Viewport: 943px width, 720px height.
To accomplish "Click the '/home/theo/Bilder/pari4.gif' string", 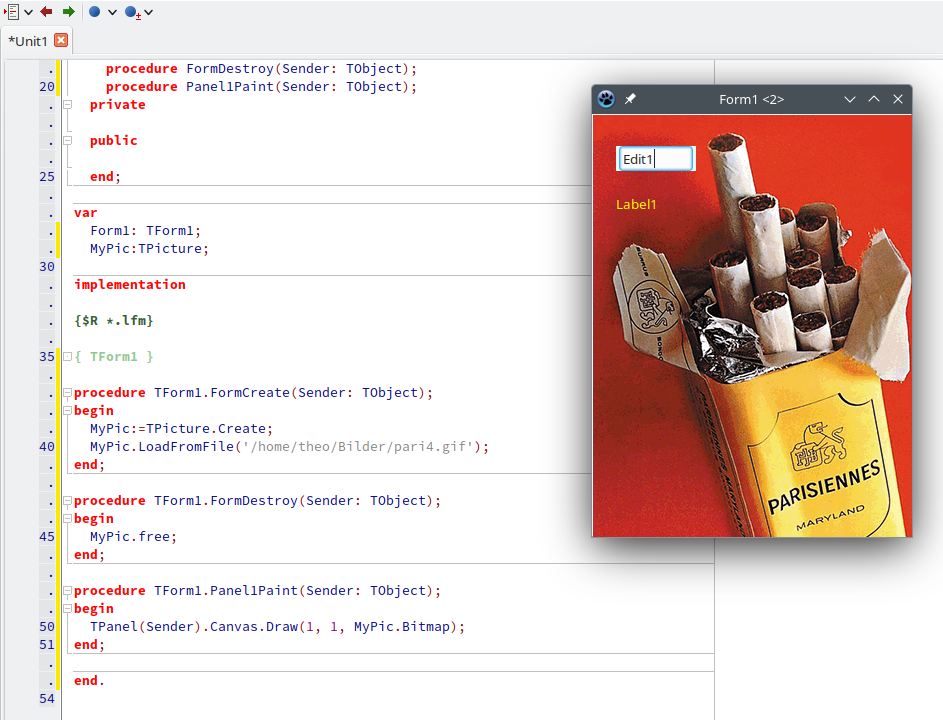I will pos(357,447).
